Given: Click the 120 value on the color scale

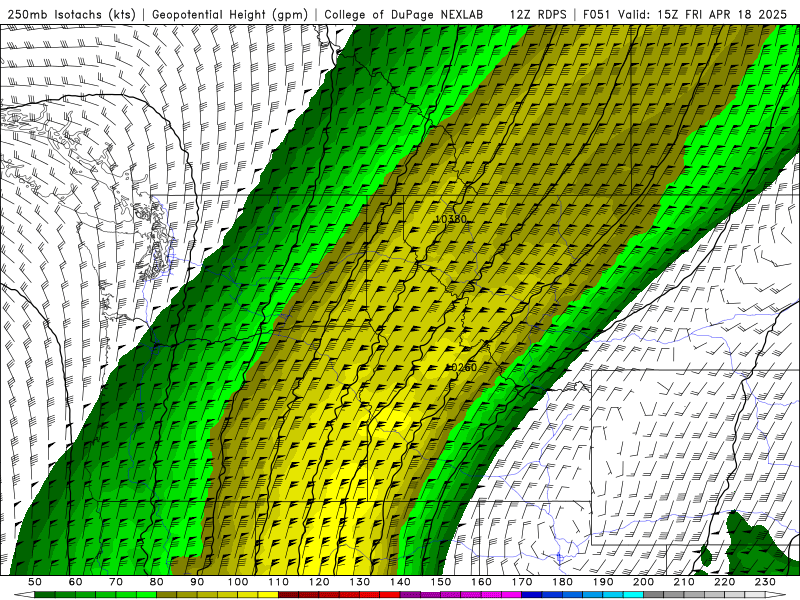Looking at the screenshot, I should coord(319,582).
